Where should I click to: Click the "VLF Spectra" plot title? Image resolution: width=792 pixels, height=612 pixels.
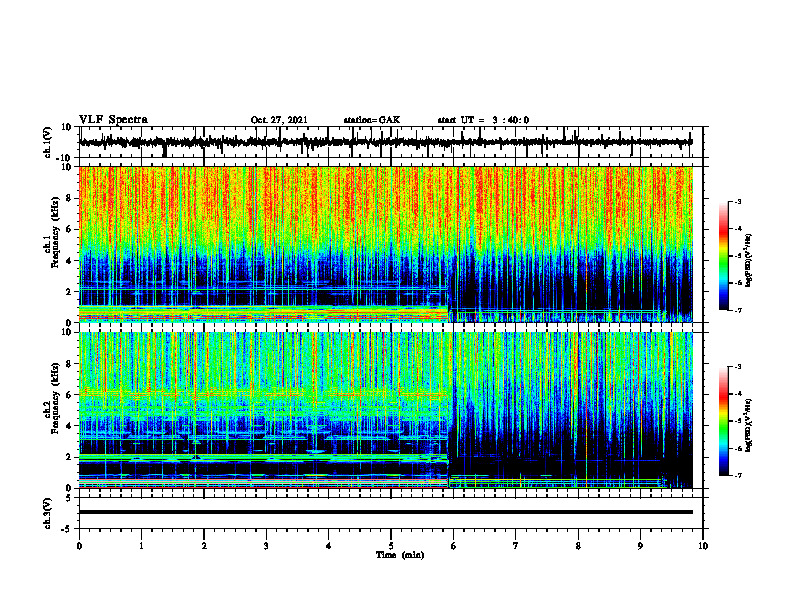[113, 120]
